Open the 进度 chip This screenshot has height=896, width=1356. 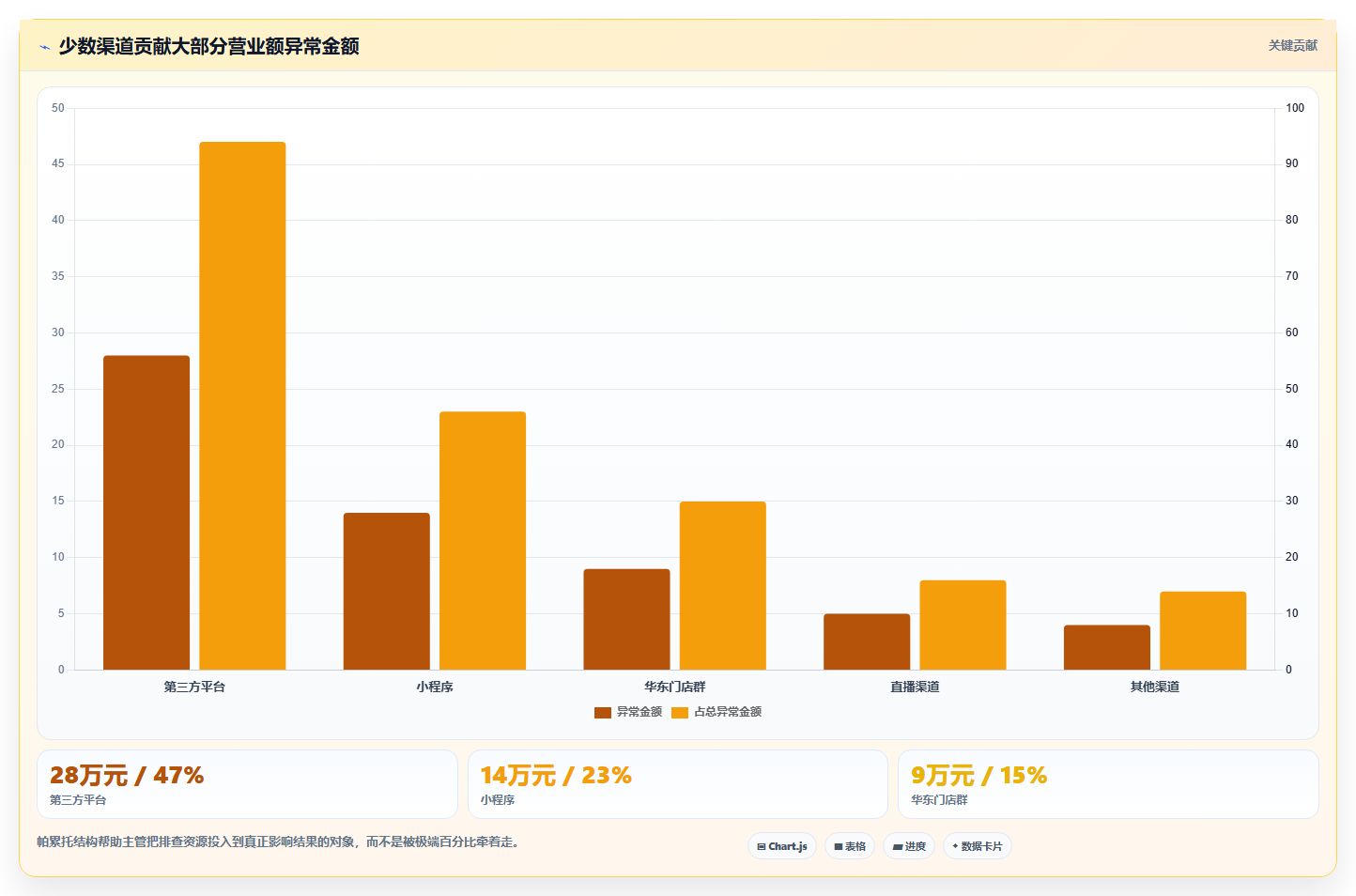pyautogui.click(x=909, y=846)
